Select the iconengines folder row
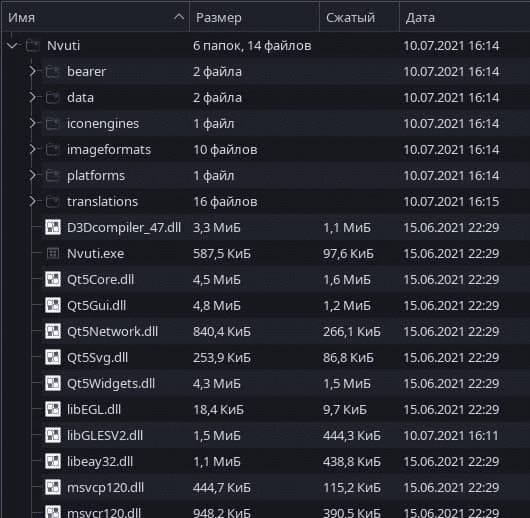Screen dimensions: 530x518 click(x=286, y=123)
